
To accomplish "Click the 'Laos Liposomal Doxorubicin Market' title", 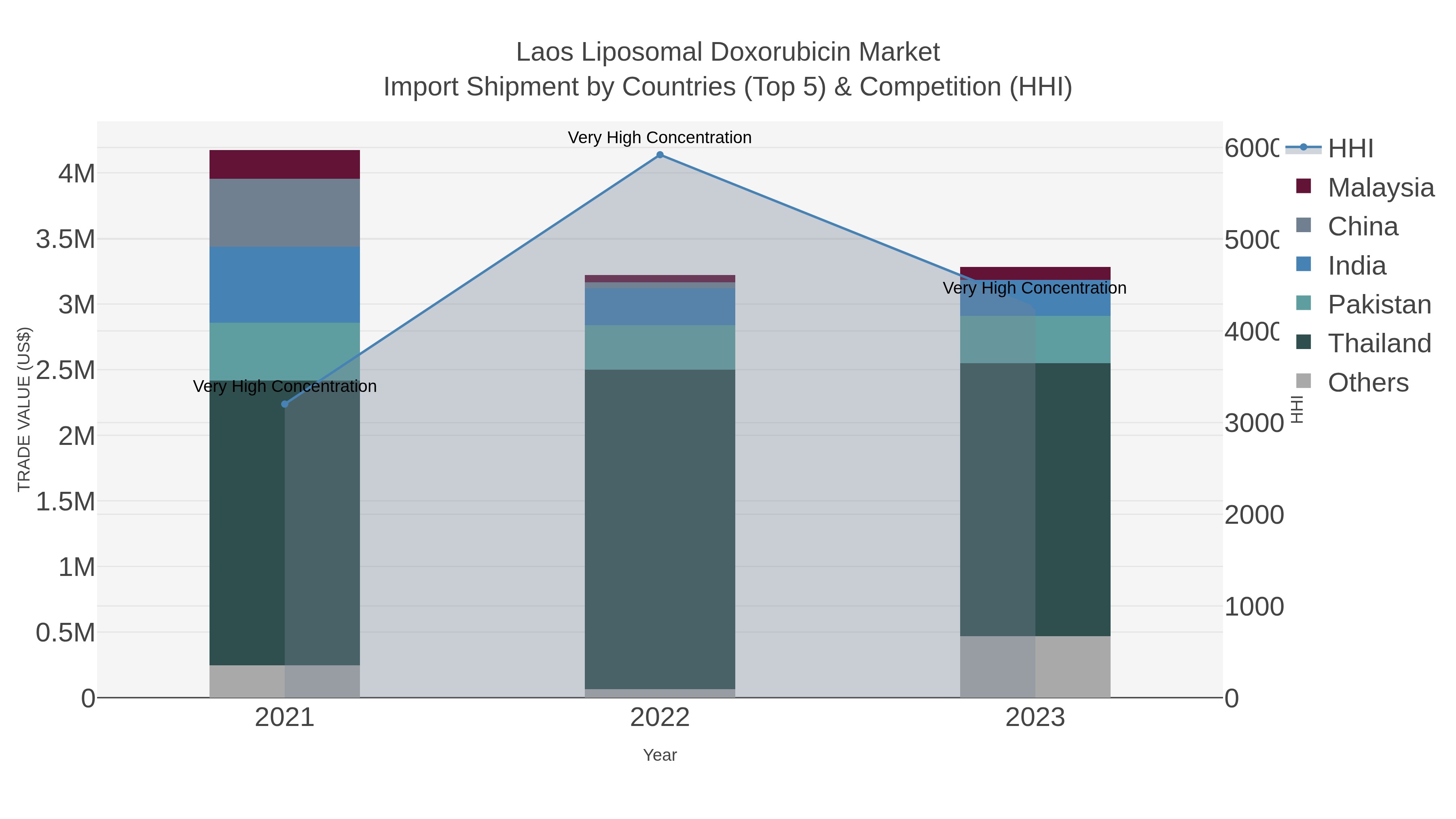I will pos(728,52).
